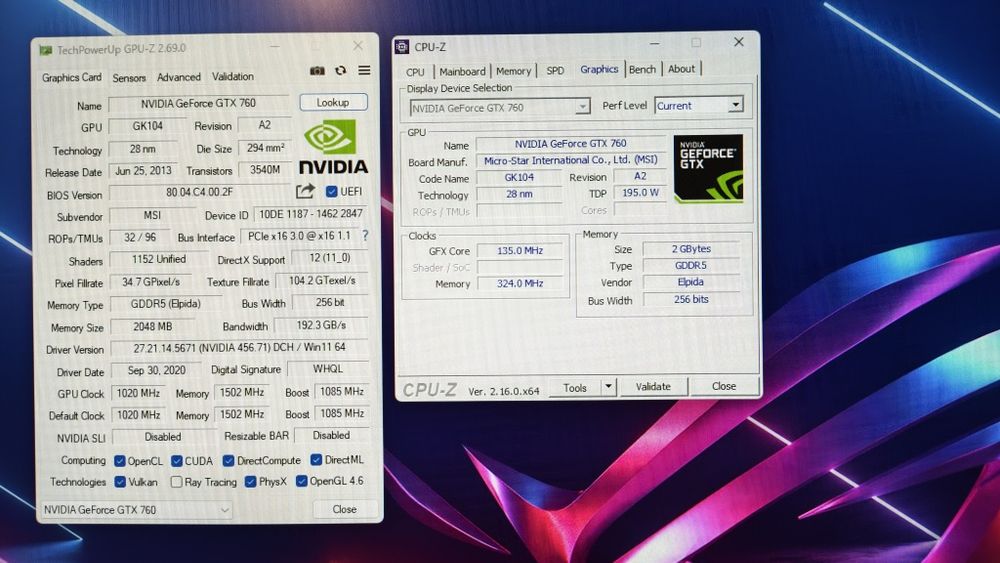Take a GPU-Z screenshot with camera icon
Screen dimensions: 1000x563
coord(317,71)
